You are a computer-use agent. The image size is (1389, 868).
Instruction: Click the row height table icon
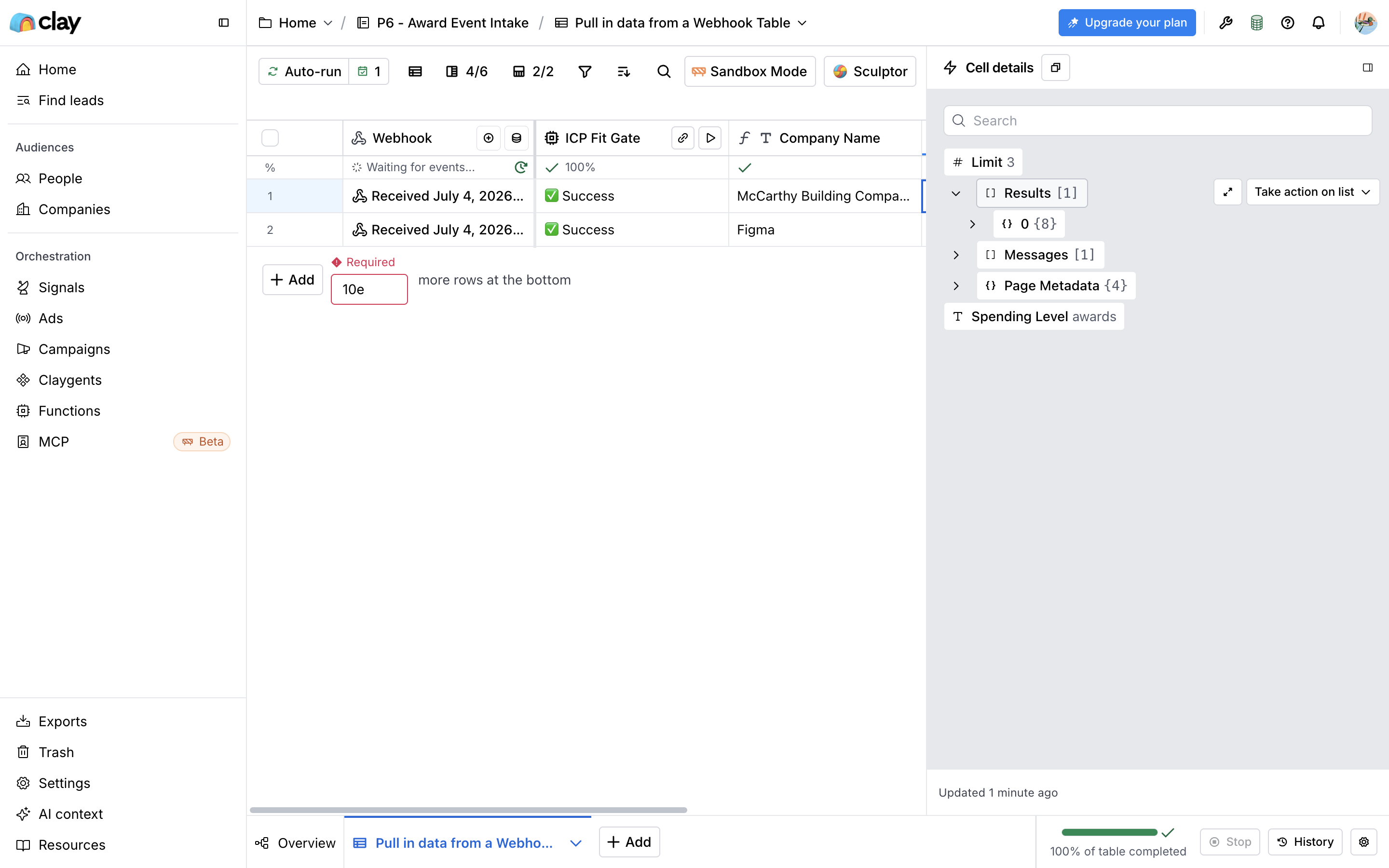pyautogui.click(x=415, y=71)
